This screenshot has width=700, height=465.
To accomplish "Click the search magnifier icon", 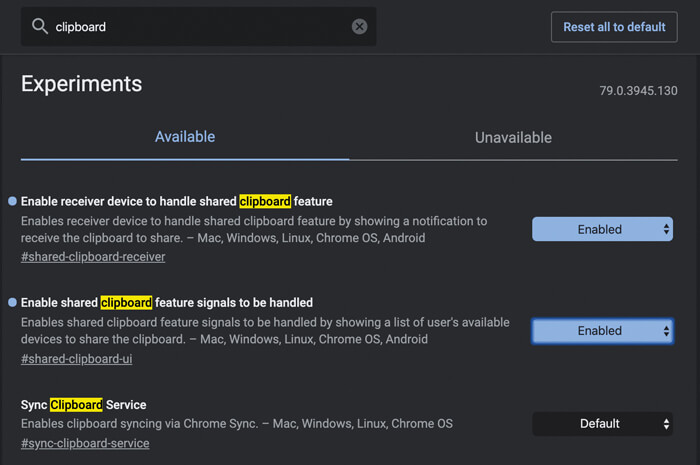I will [x=40, y=27].
